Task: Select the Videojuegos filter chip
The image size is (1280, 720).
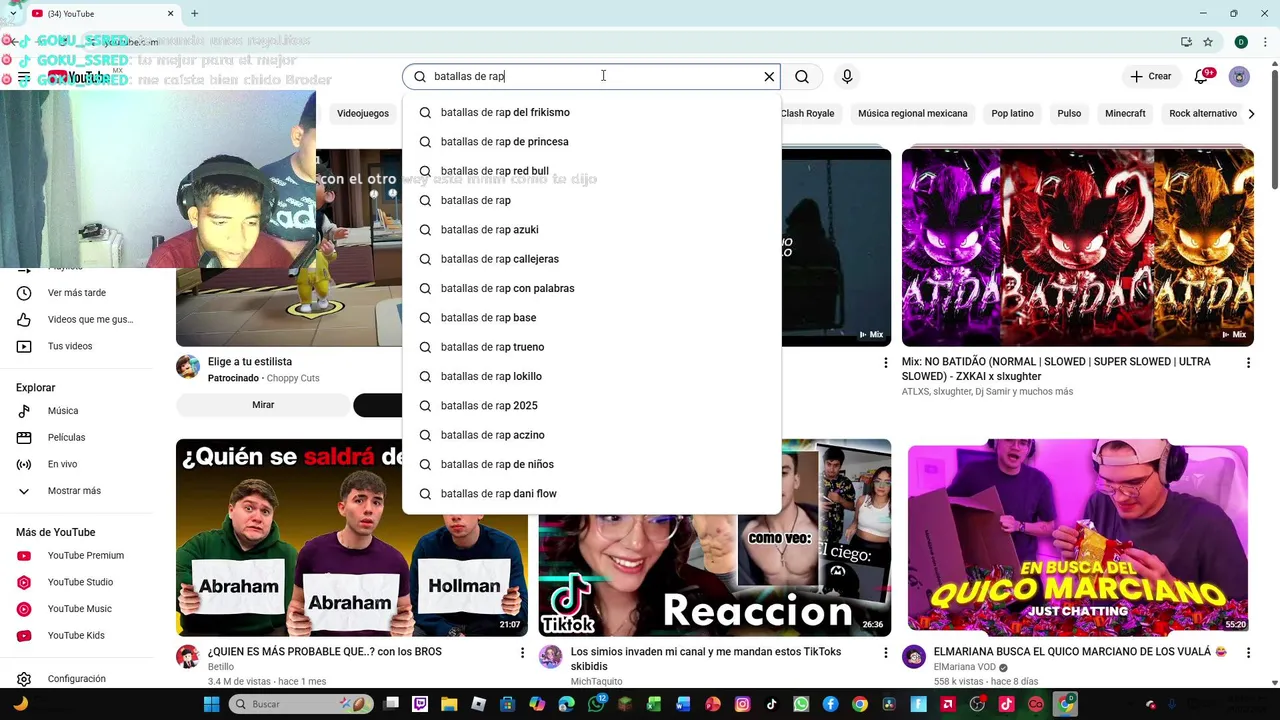Action: coord(363,114)
